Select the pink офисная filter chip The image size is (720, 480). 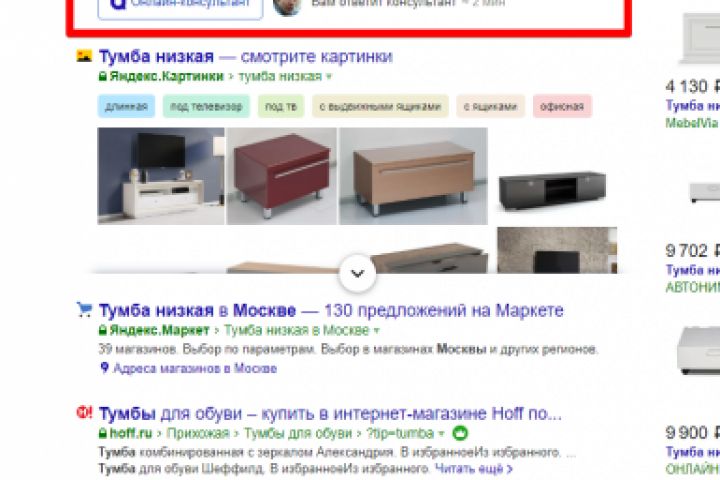point(562,107)
